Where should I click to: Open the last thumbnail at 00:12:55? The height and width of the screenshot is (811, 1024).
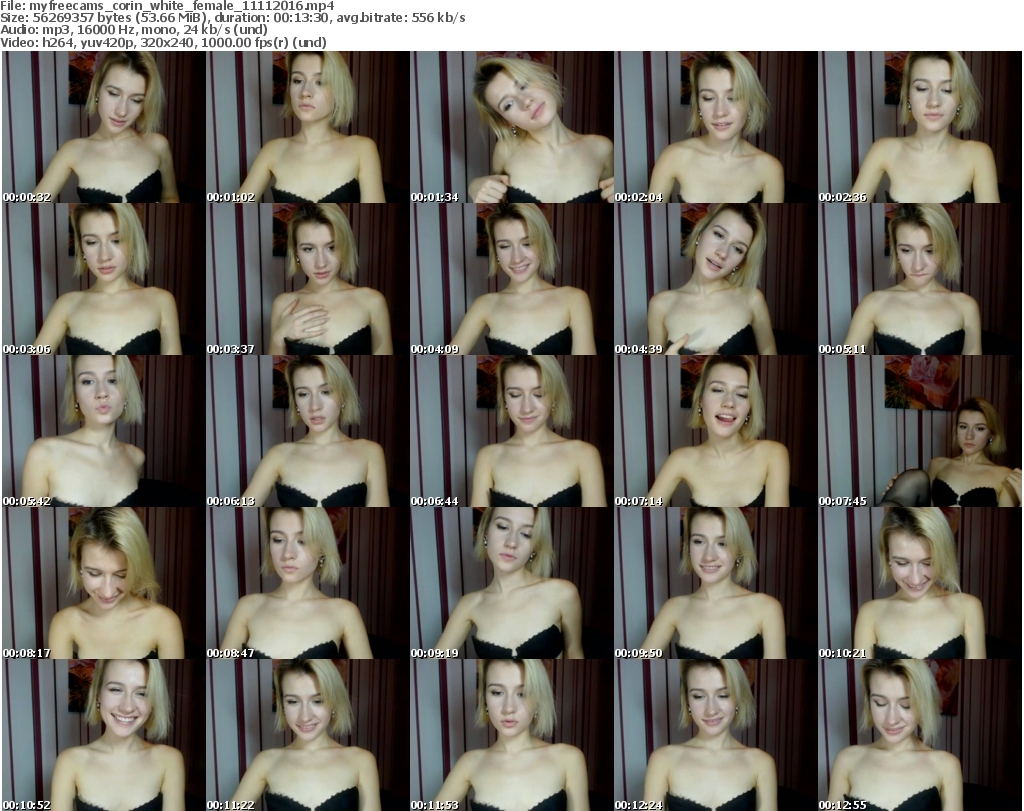918,735
